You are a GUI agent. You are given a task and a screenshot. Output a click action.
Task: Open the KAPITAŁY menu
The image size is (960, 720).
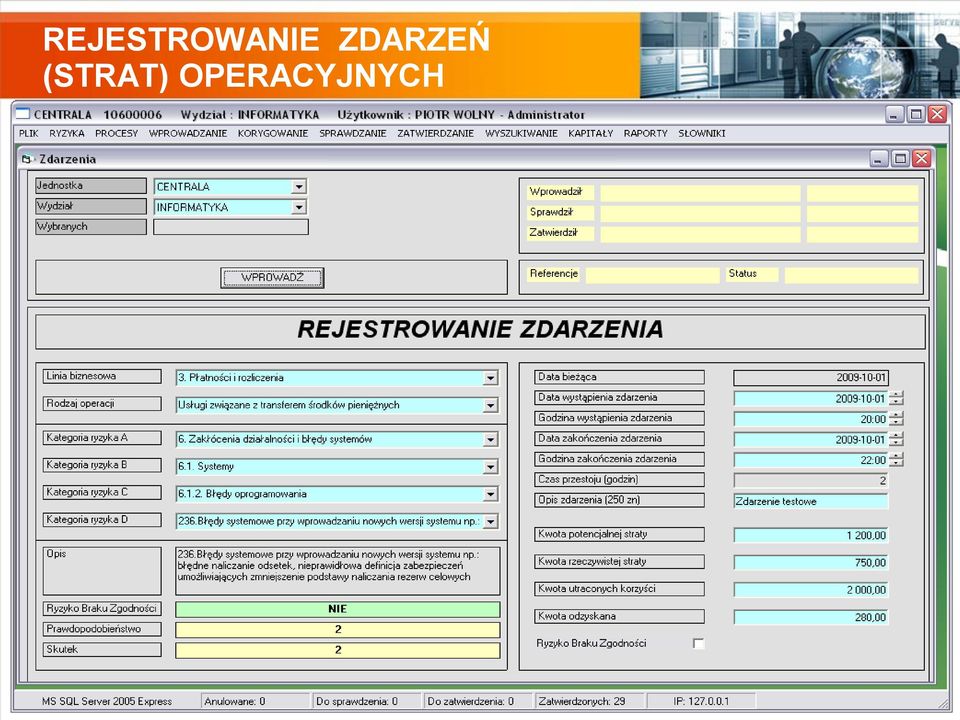590,133
